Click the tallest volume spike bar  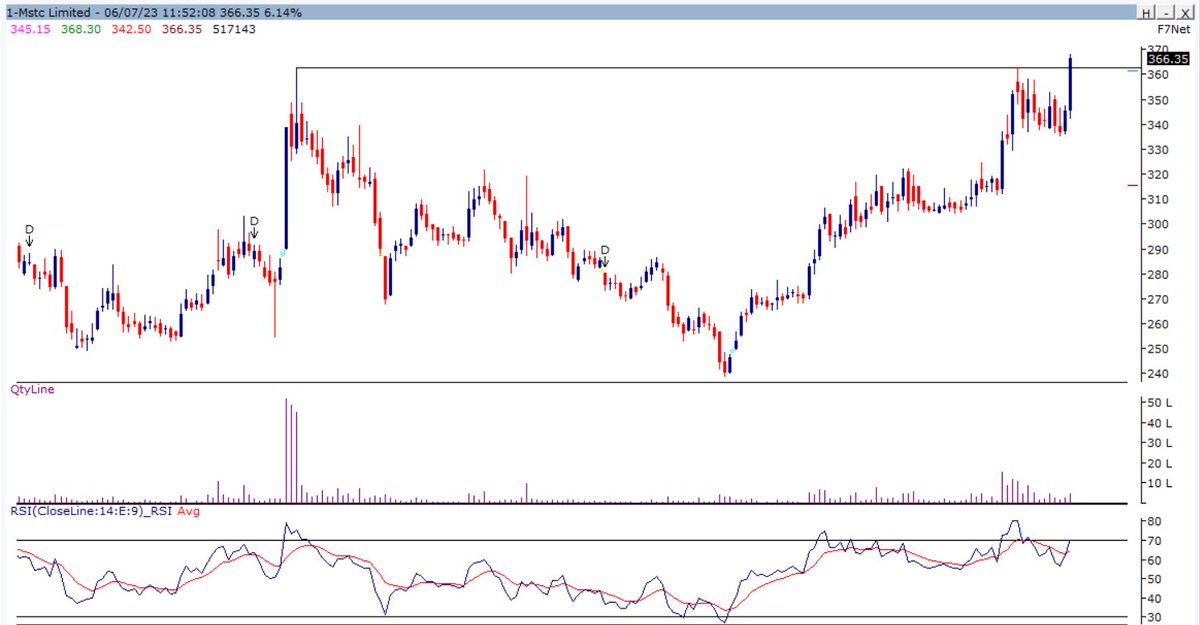[x=288, y=448]
